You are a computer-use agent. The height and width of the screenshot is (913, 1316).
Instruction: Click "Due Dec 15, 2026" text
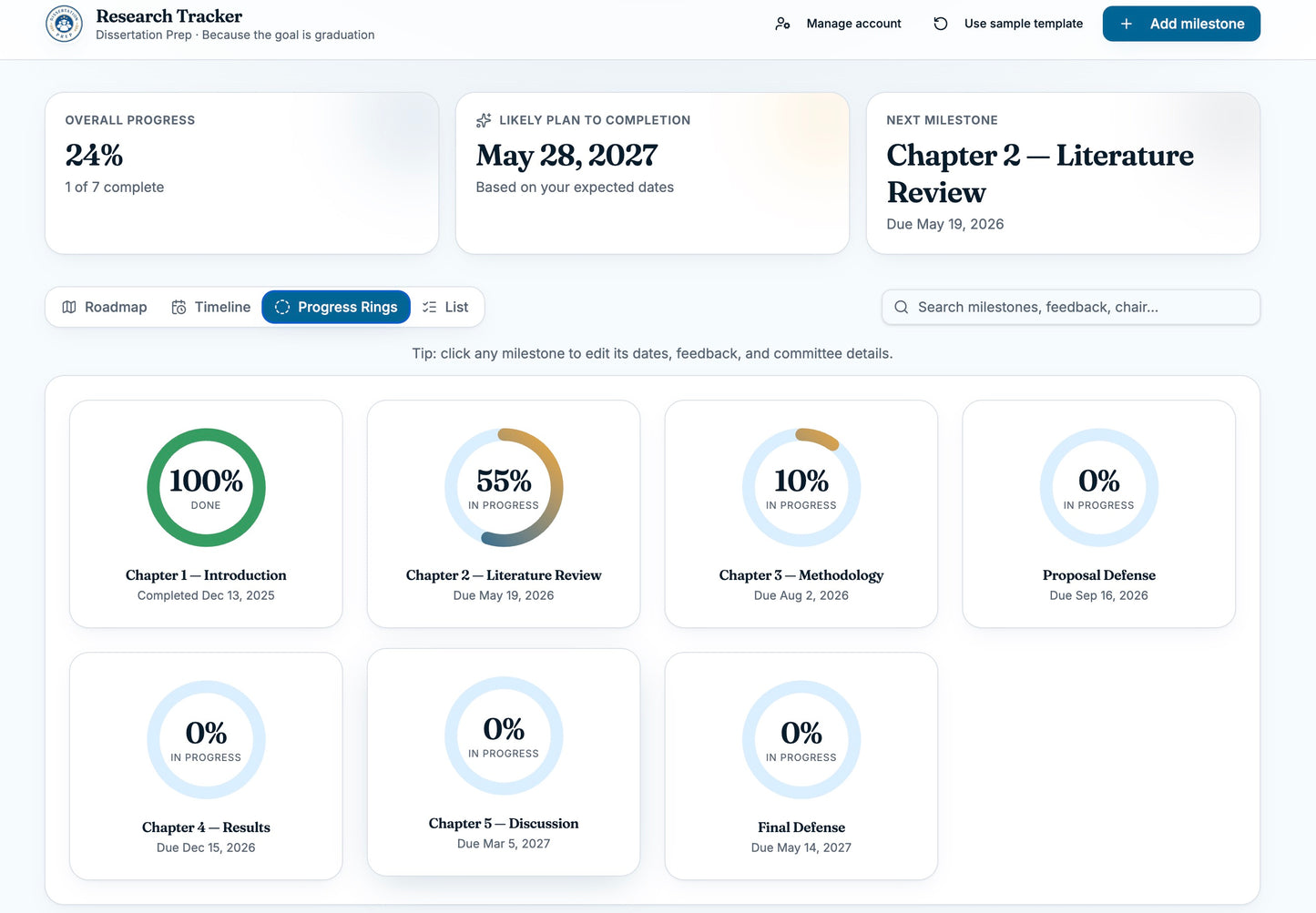206,847
